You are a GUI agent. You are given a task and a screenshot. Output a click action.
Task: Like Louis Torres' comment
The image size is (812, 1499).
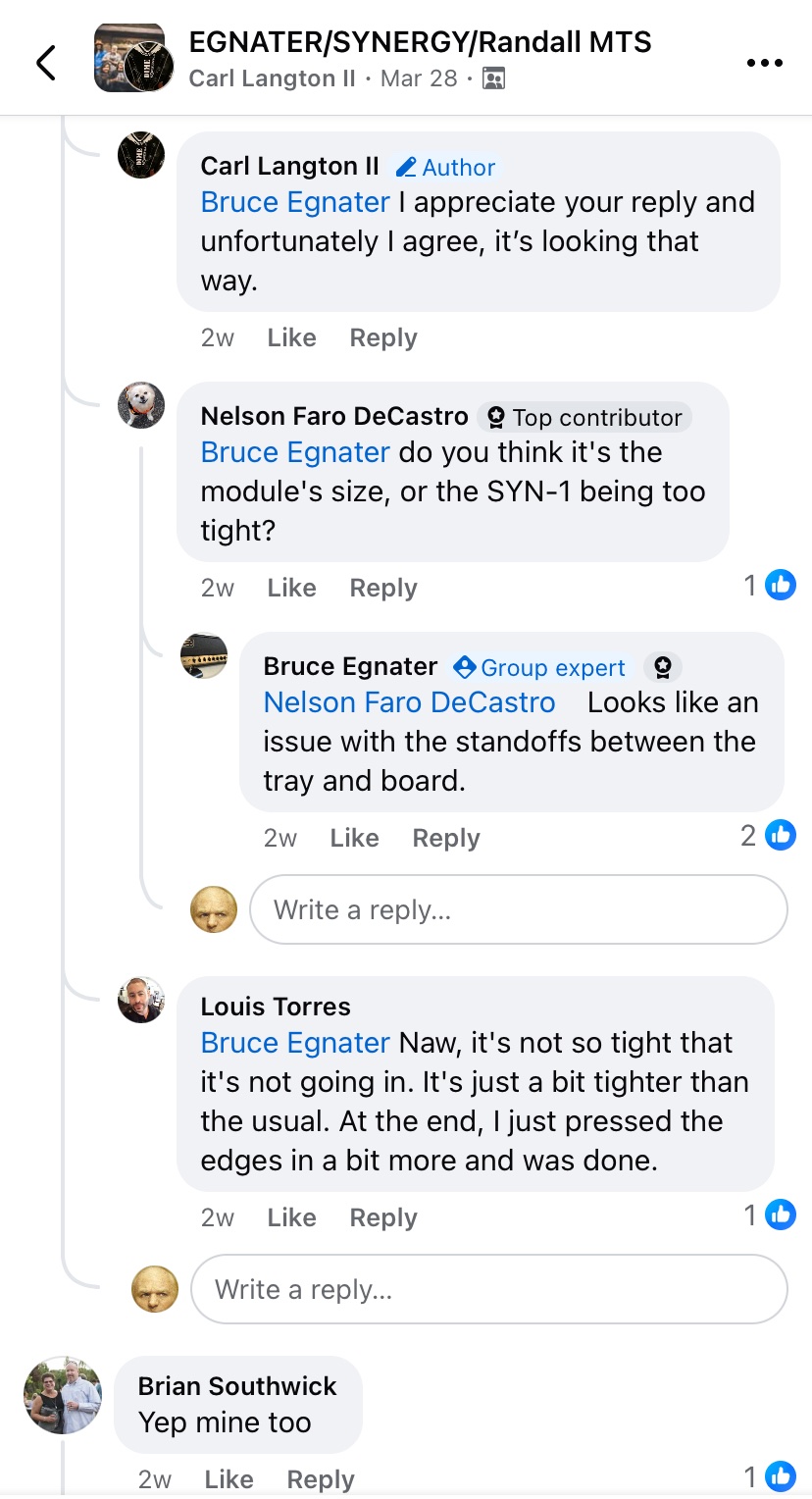point(291,1217)
